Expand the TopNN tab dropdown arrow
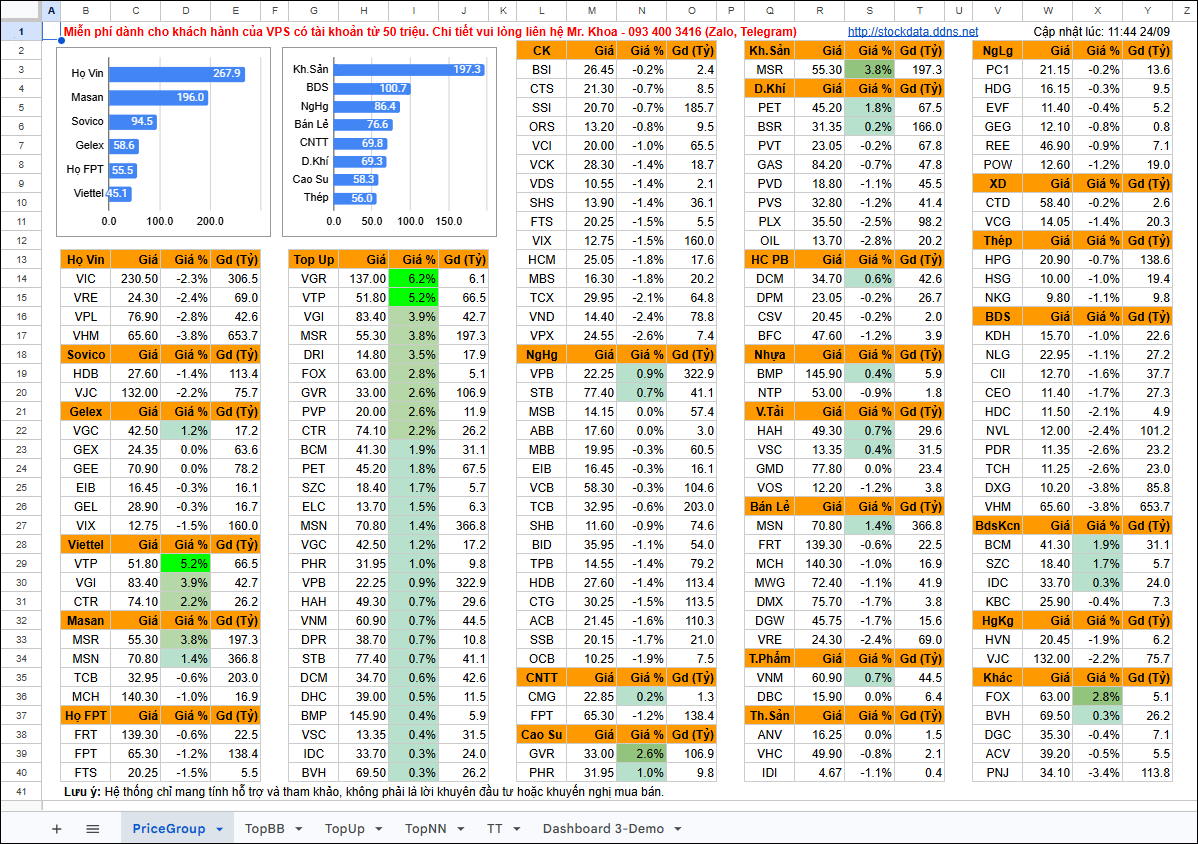Image resolution: width=1198 pixels, height=844 pixels. pos(461,829)
